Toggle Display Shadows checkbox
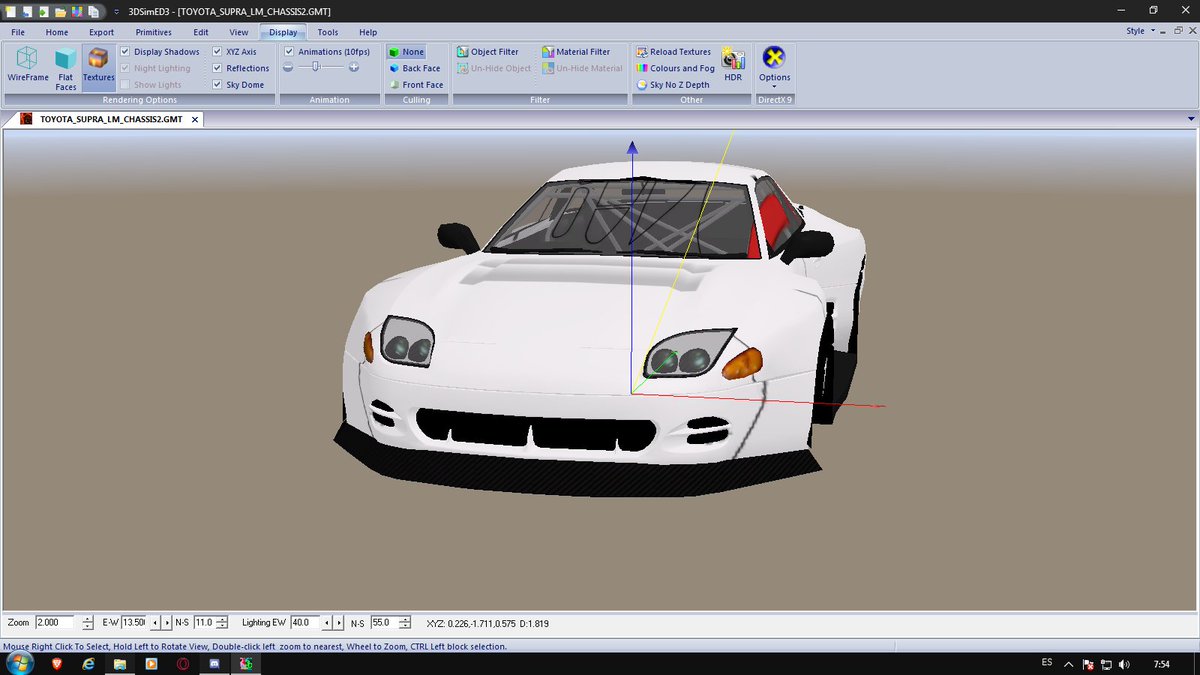The width and height of the screenshot is (1200, 675). pyautogui.click(x=125, y=52)
